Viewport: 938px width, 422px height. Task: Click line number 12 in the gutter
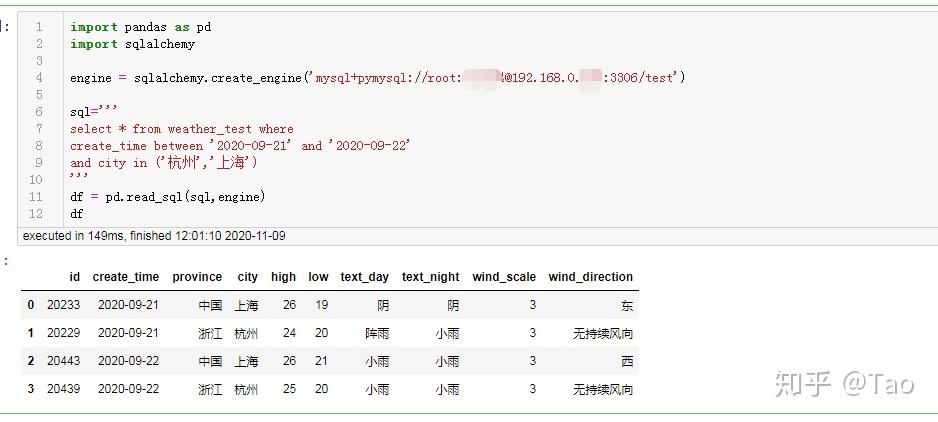tap(36, 214)
